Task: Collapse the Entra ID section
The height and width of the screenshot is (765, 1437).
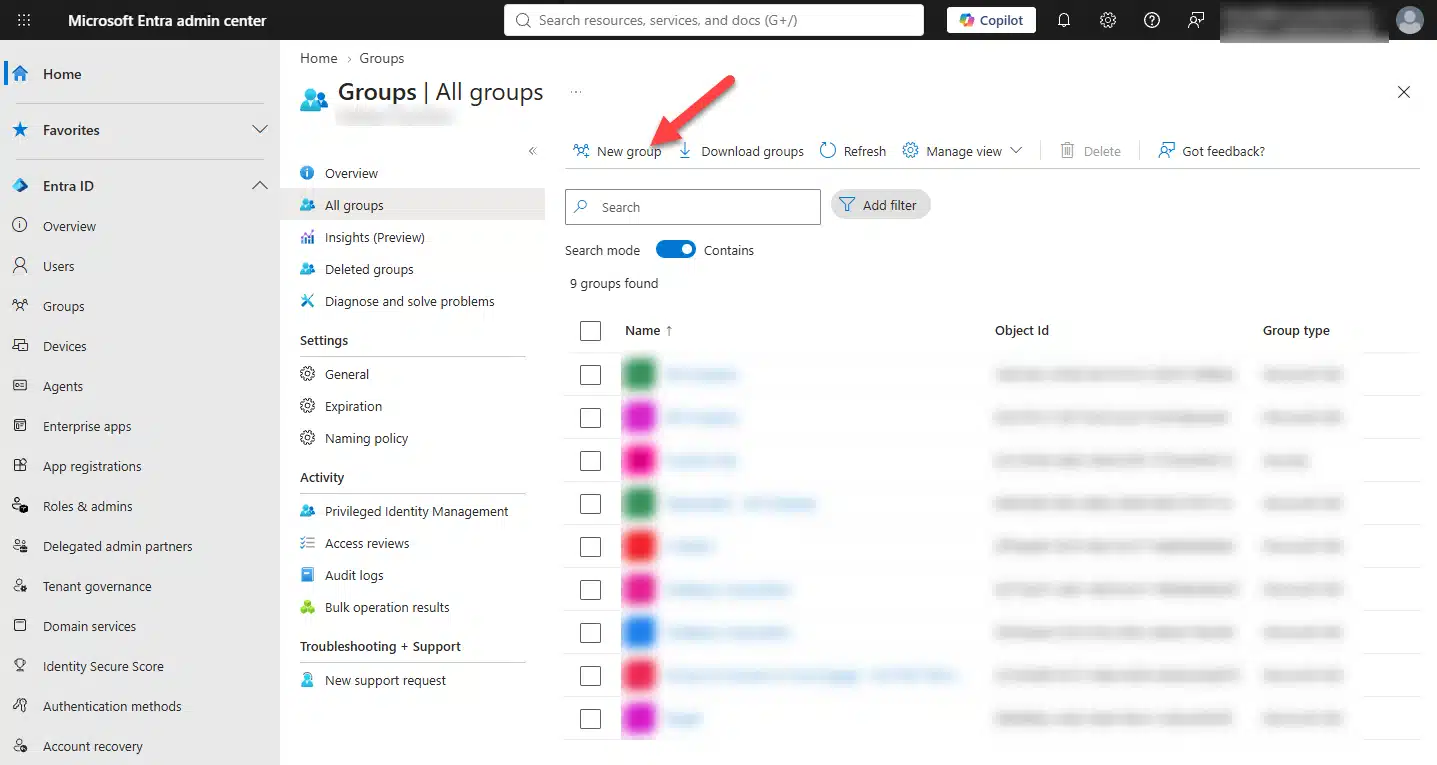Action: [259, 186]
